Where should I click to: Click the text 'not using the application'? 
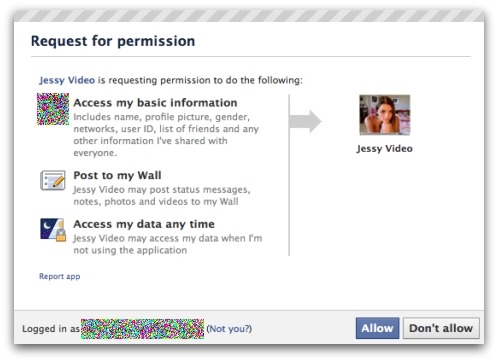point(130,250)
